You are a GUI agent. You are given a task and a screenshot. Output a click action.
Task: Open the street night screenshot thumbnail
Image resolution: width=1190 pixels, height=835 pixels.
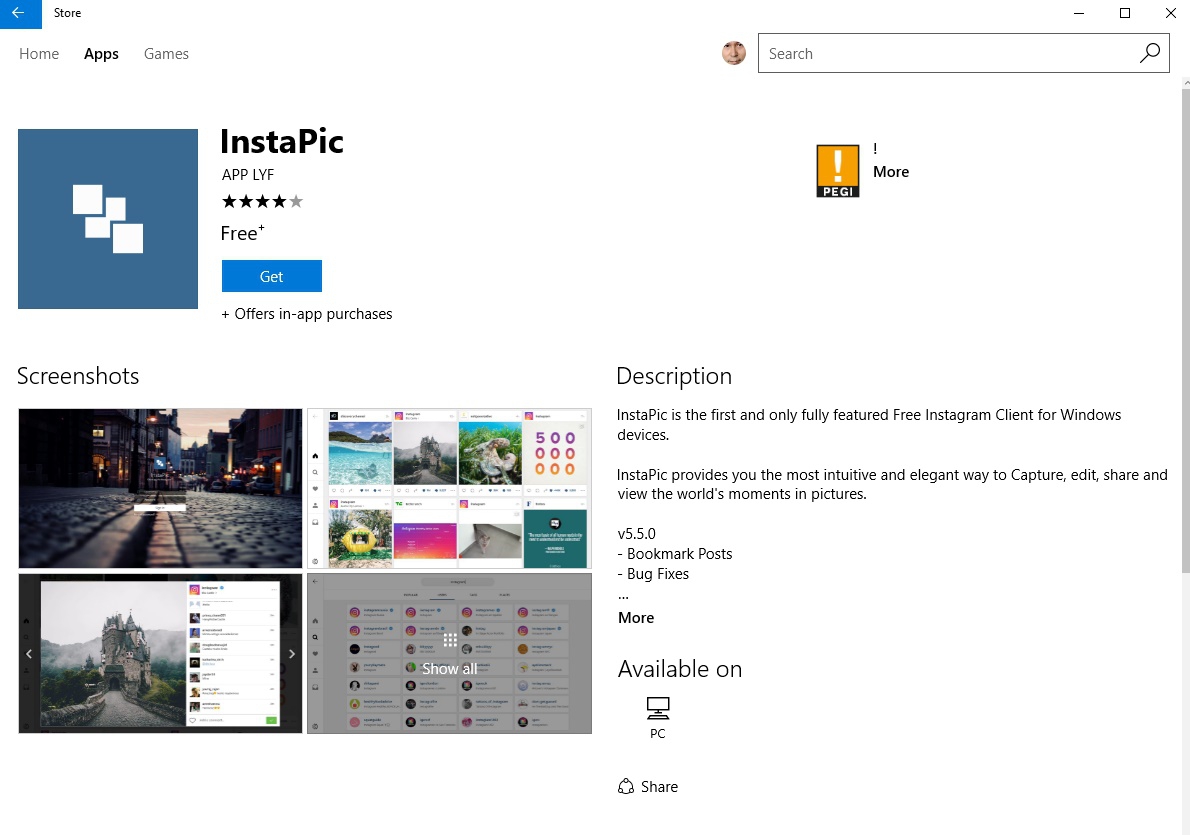(x=160, y=488)
